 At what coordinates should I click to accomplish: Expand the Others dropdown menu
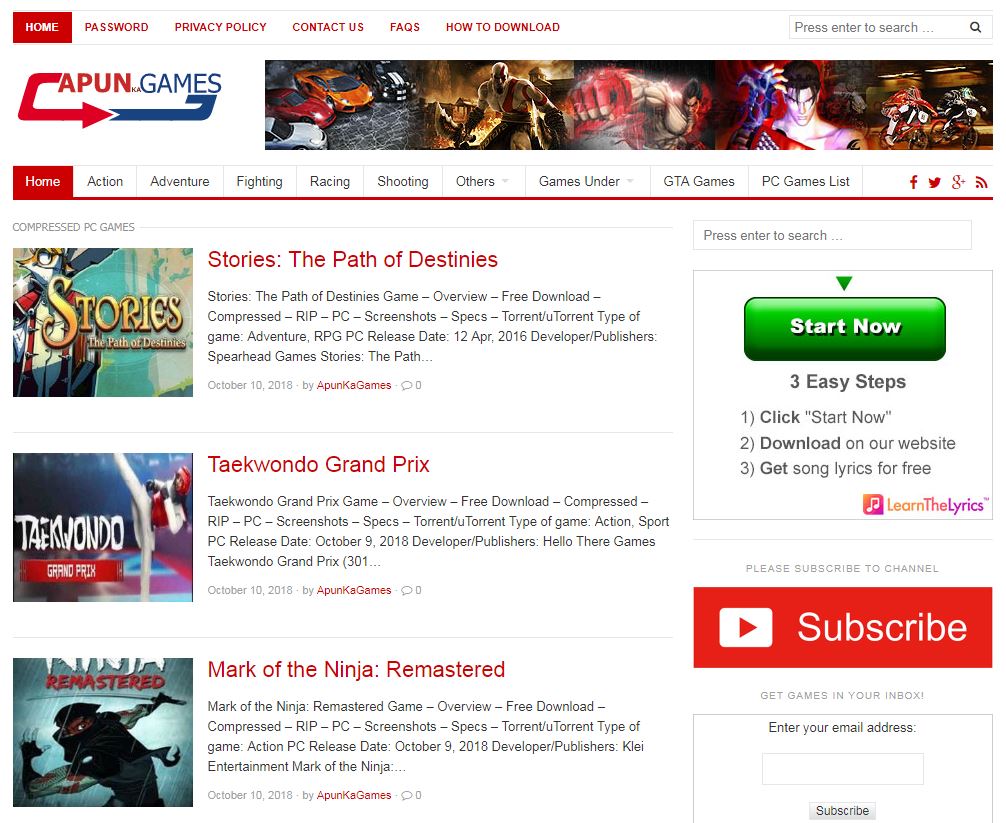482,181
